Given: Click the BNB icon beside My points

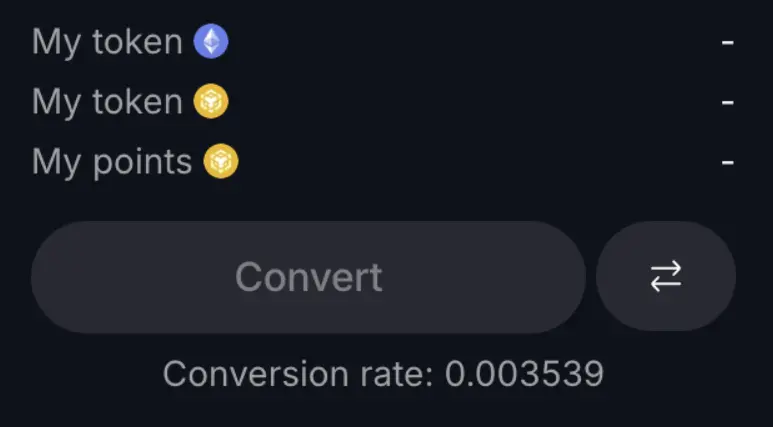Looking at the screenshot, I should coord(220,161).
